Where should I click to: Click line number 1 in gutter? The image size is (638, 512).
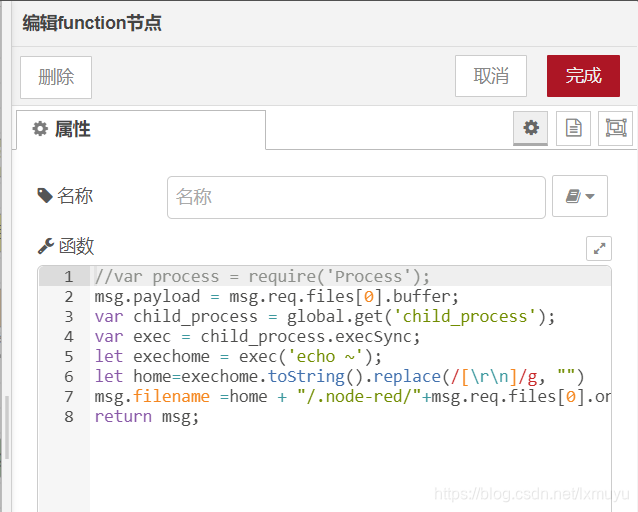point(69,277)
